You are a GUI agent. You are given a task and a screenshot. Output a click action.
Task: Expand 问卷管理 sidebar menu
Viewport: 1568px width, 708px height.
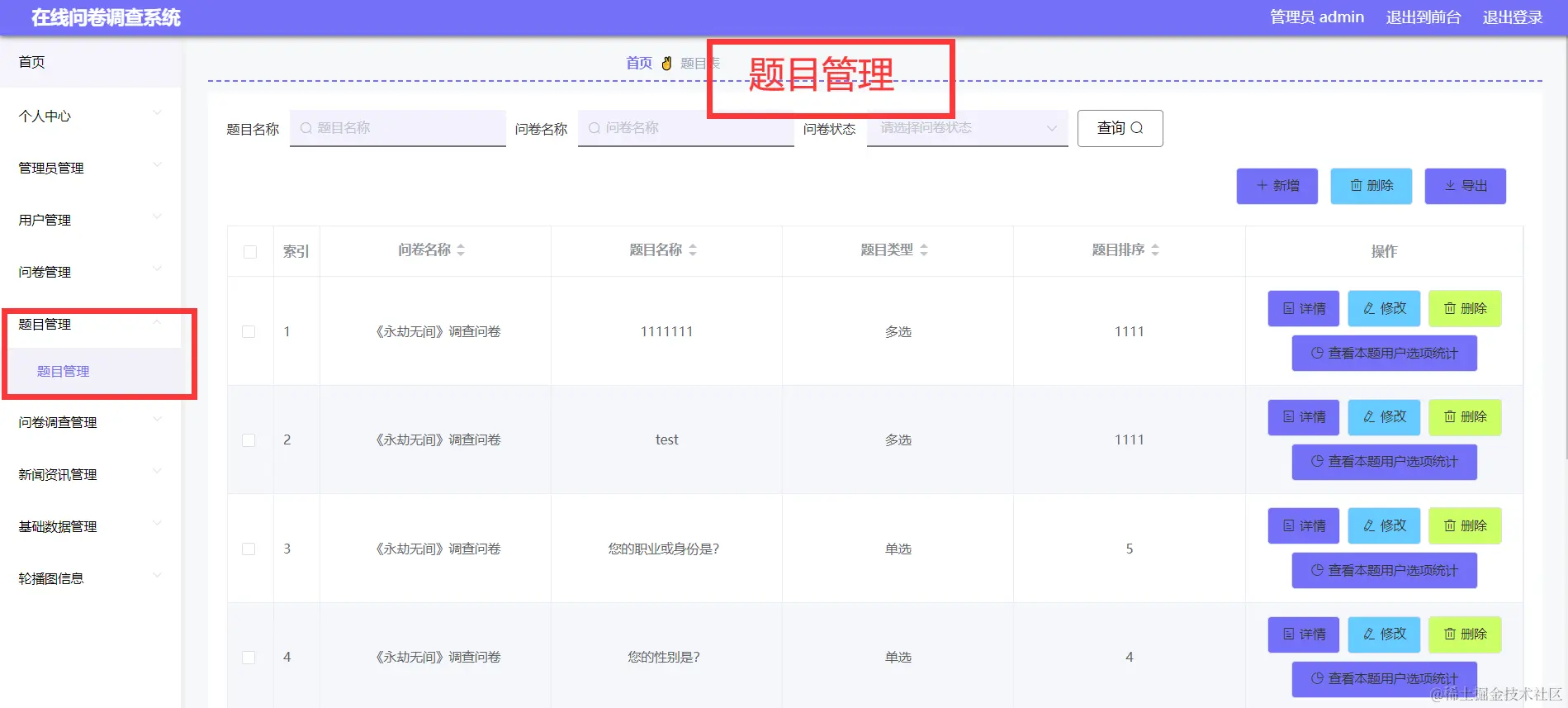[x=91, y=272]
